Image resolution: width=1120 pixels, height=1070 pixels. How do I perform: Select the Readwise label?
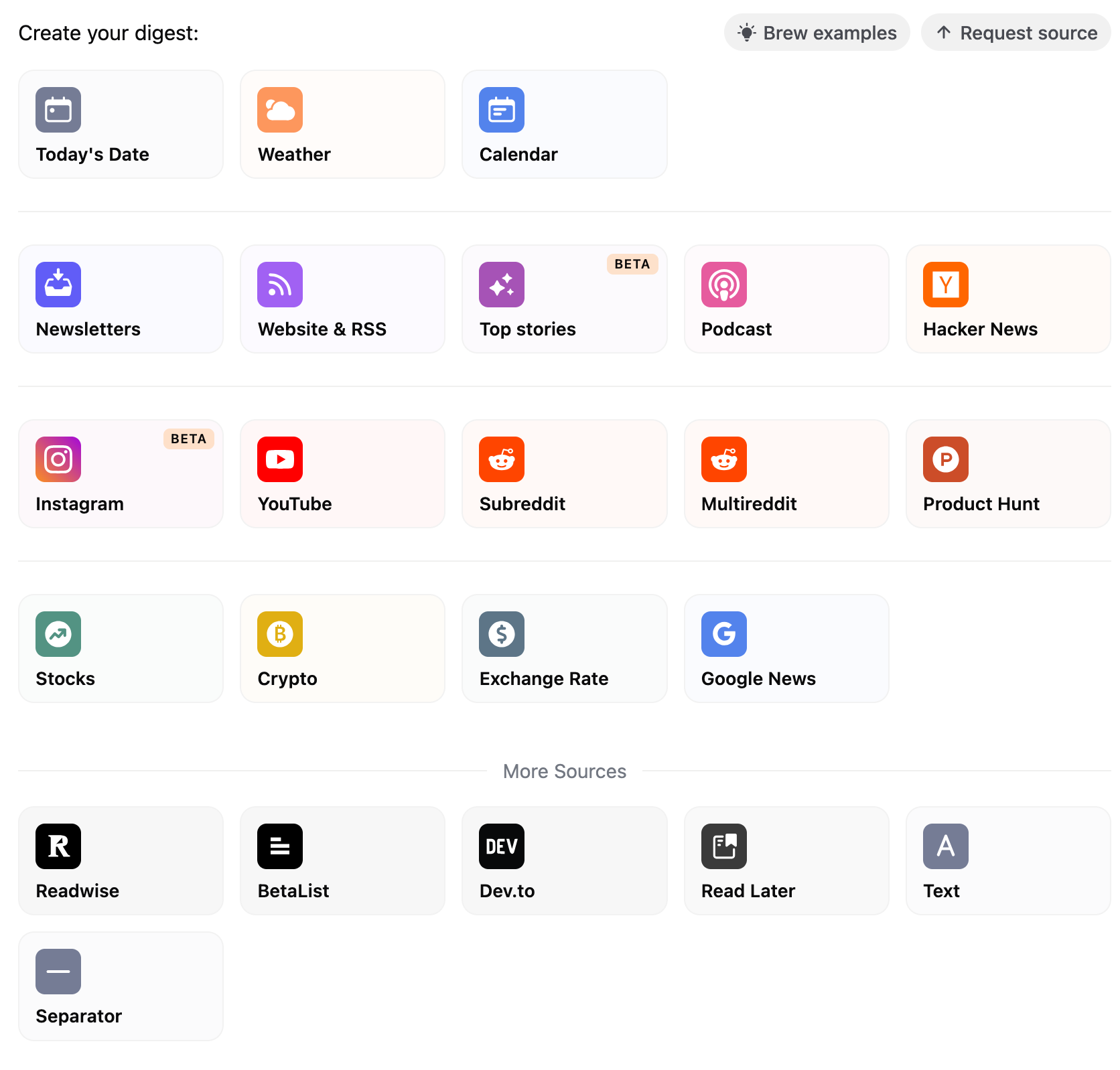[x=78, y=891]
